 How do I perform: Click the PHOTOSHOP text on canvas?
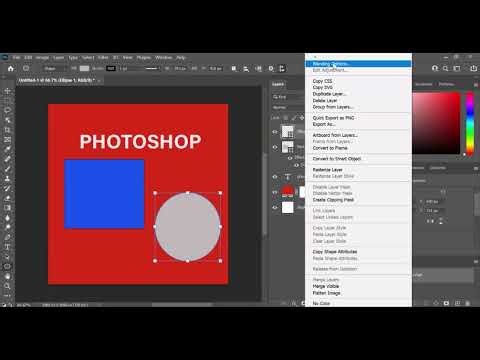click(x=140, y=142)
